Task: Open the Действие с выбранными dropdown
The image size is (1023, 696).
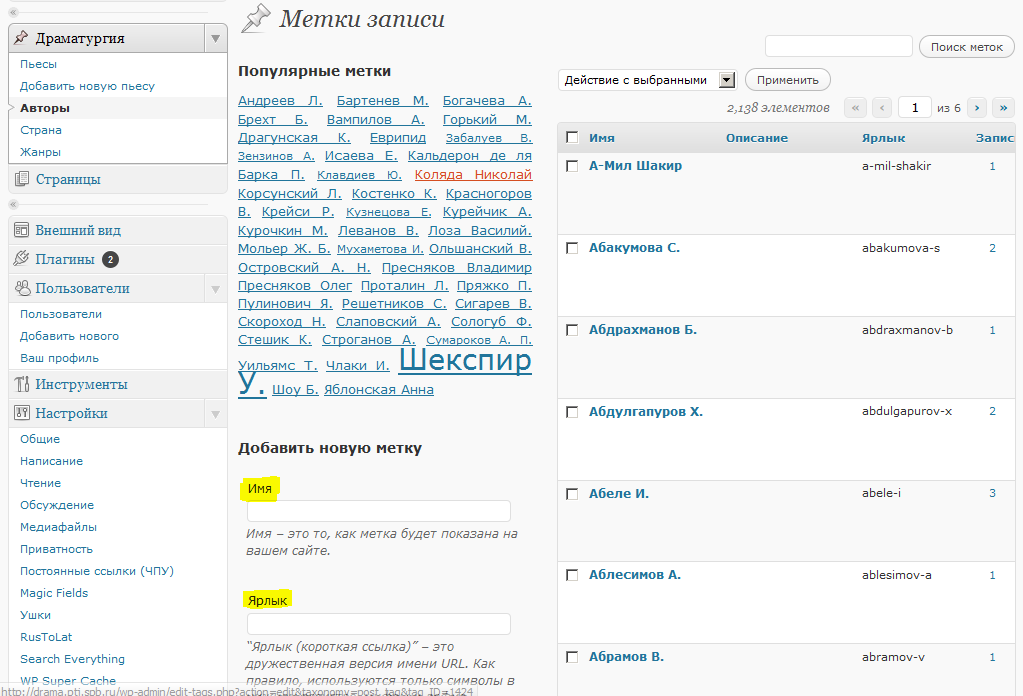Action: (647, 80)
